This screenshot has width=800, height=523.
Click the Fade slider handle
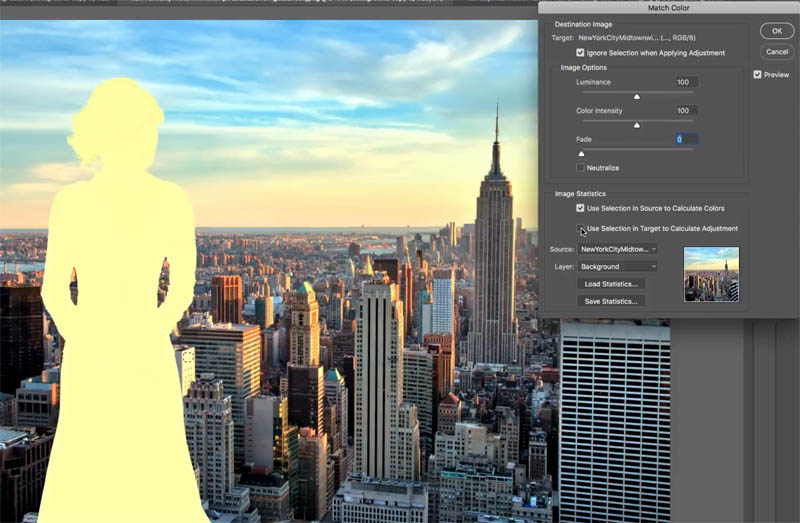(x=581, y=154)
